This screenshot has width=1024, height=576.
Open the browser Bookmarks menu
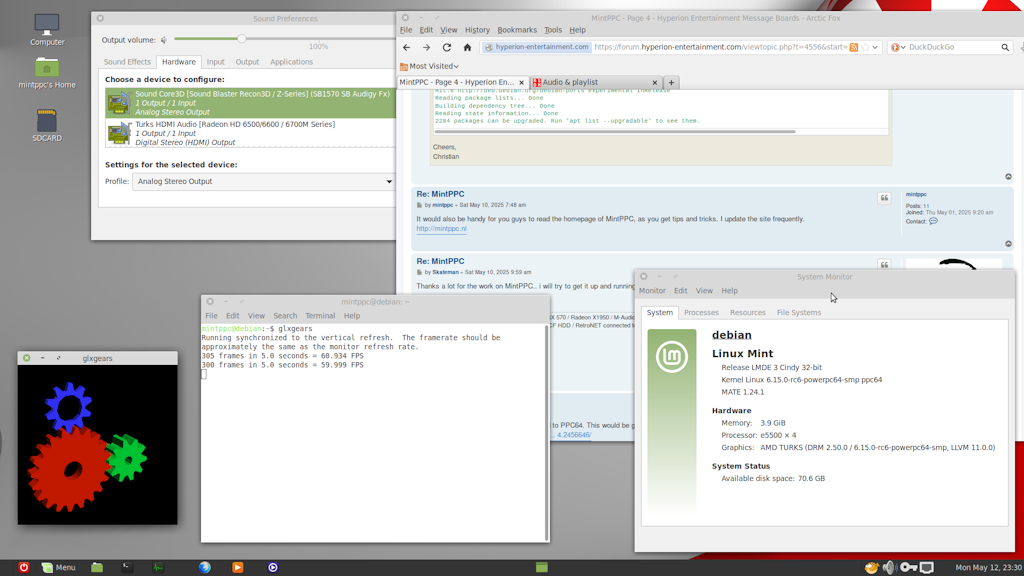[x=517, y=30]
